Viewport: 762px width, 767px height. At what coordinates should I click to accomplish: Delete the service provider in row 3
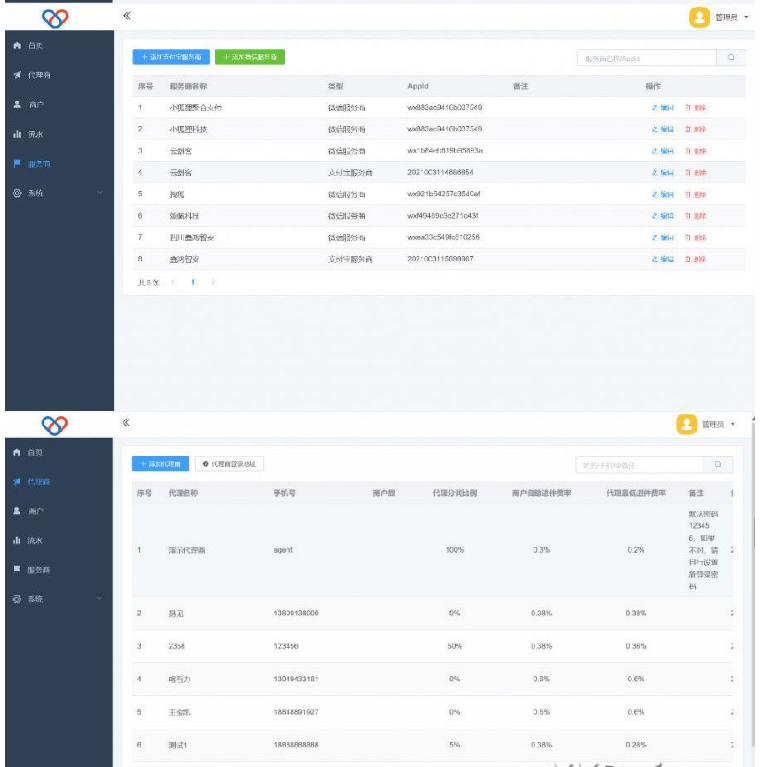[695, 151]
